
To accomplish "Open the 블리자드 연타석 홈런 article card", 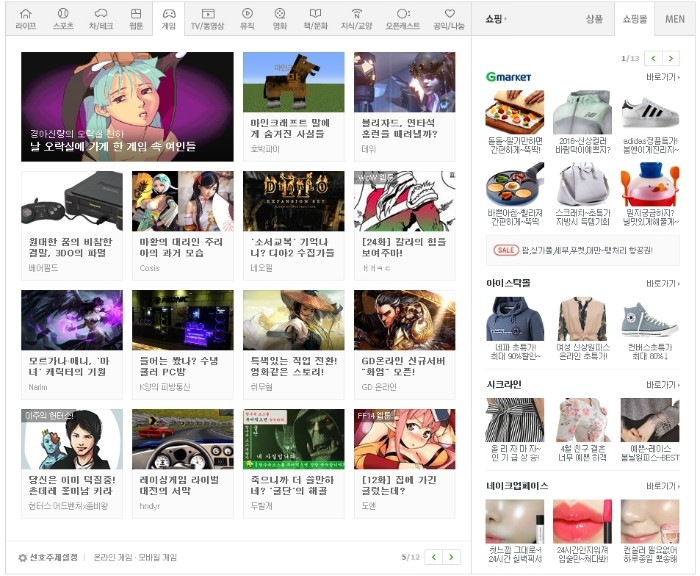I will point(404,107).
